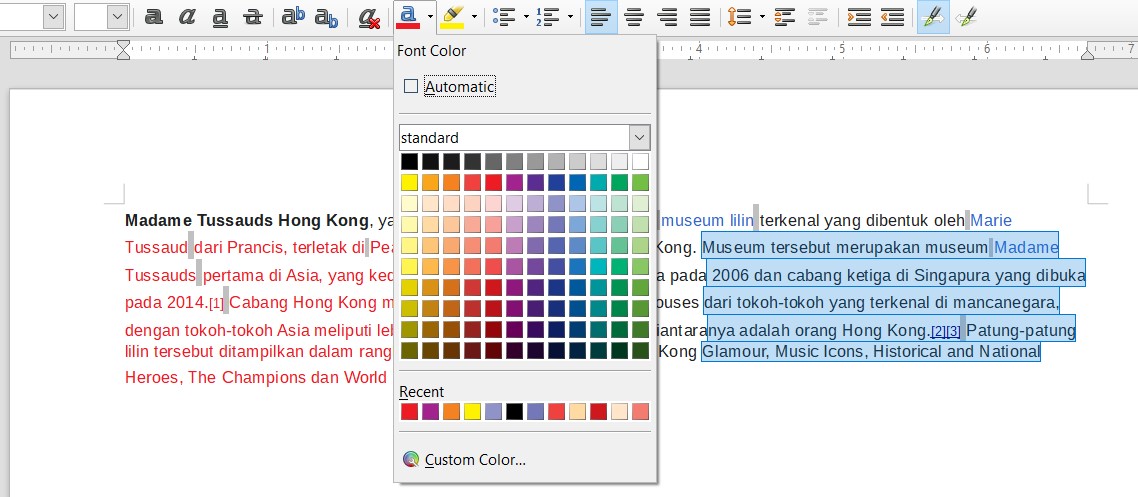Open the Line Spacing dropdown arrow
Image resolution: width=1138 pixels, height=497 pixels.
click(x=762, y=17)
